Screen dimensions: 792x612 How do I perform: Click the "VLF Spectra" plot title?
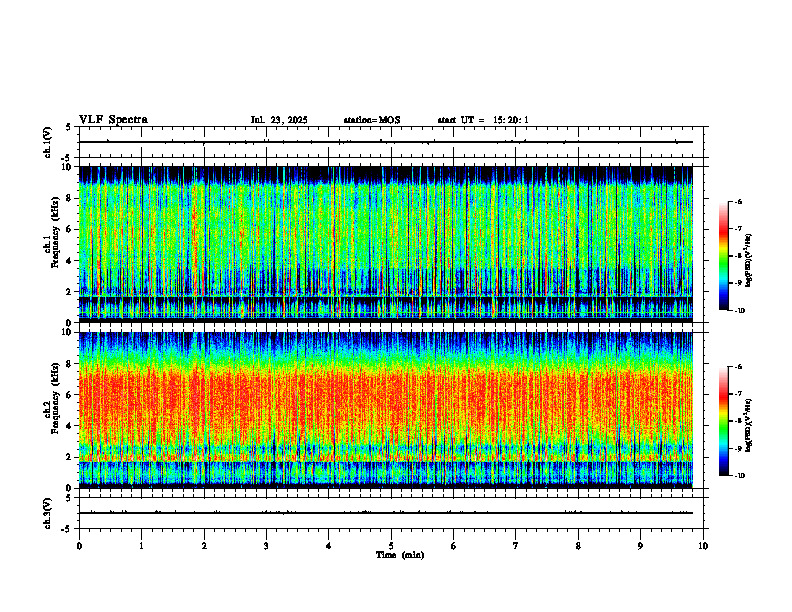pyautogui.click(x=113, y=120)
